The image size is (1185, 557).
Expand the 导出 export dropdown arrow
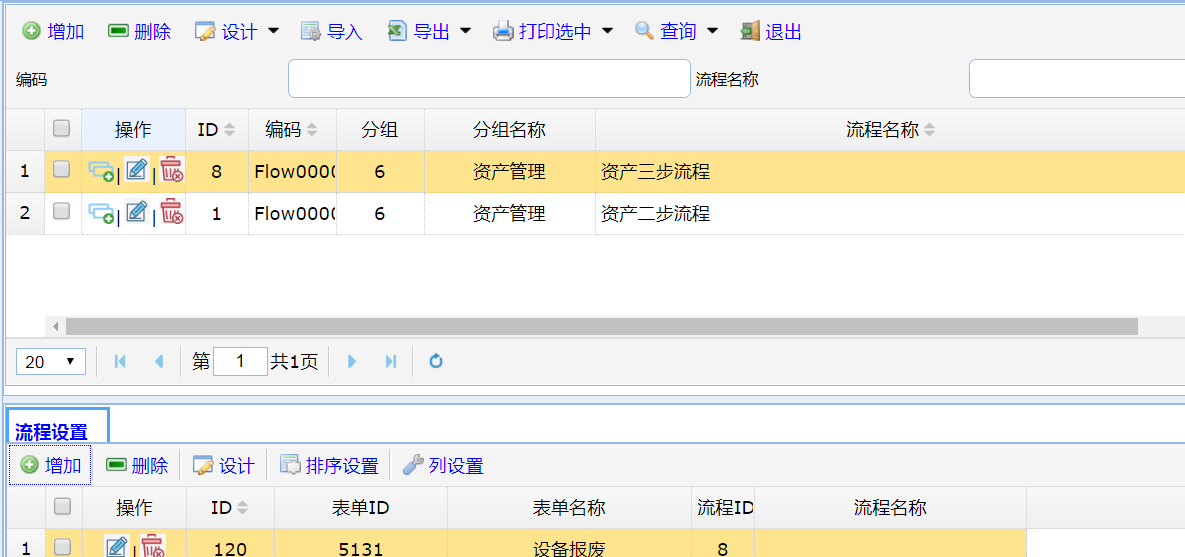(x=465, y=32)
